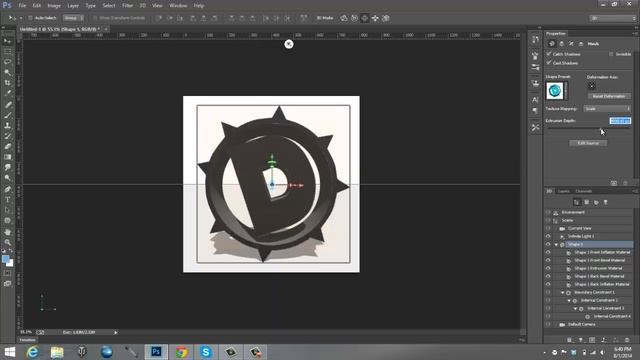Hide Infinite Light 1 visibility eye

coord(548,236)
